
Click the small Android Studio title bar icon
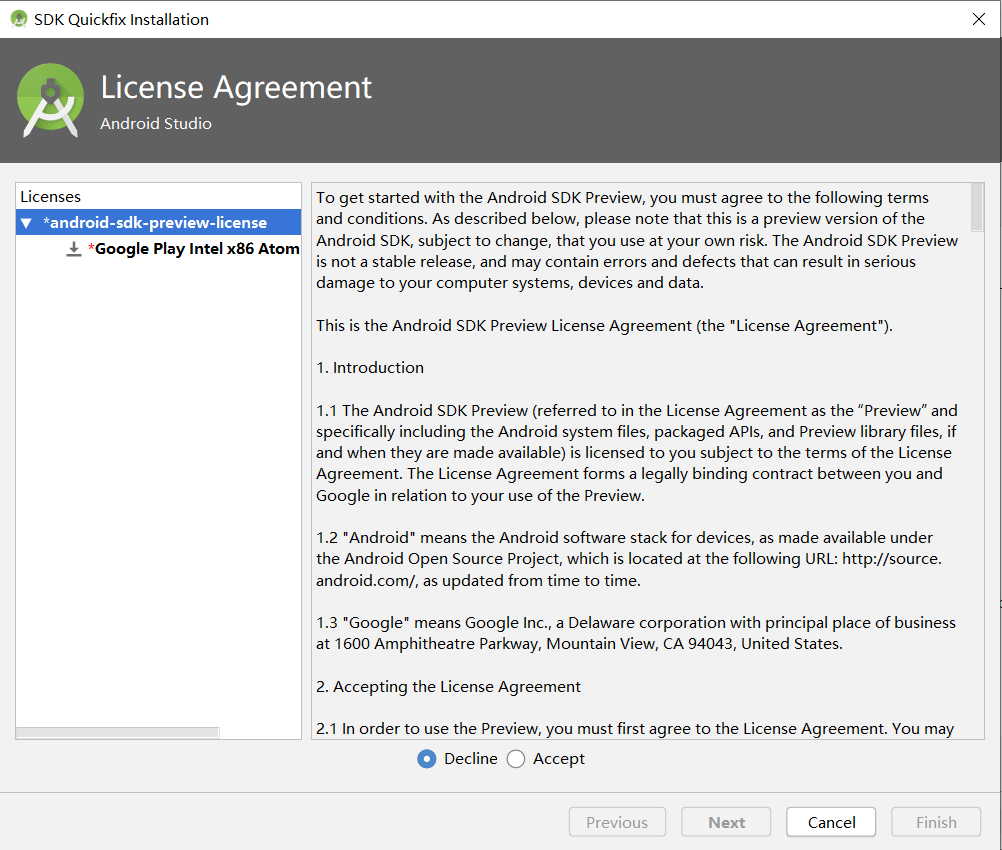[x=19, y=19]
